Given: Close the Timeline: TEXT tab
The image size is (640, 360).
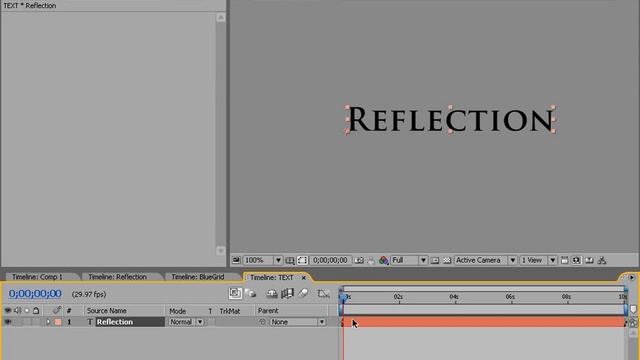Looking at the screenshot, I should point(304,278).
